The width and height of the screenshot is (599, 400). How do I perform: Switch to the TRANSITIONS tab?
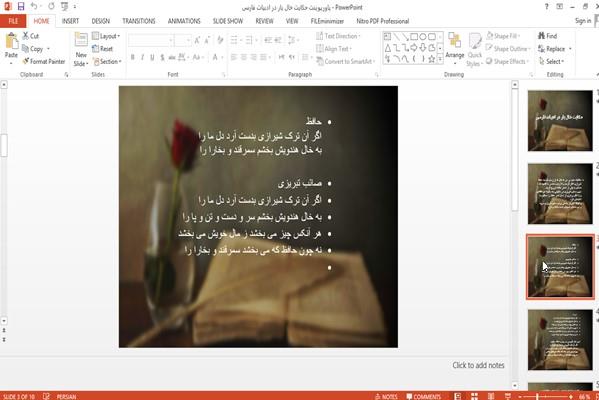click(139, 21)
